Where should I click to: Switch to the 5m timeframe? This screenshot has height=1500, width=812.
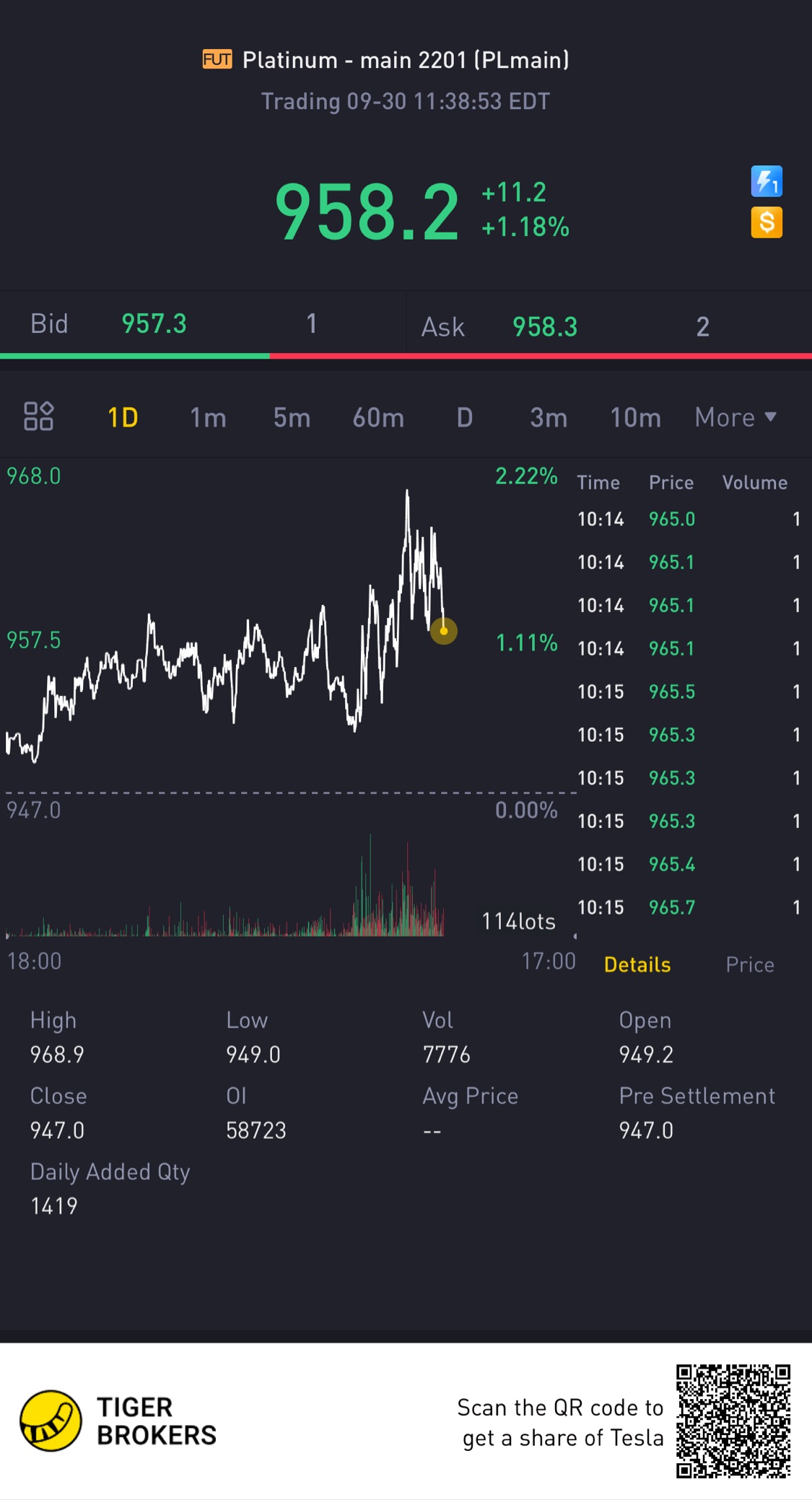292,417
